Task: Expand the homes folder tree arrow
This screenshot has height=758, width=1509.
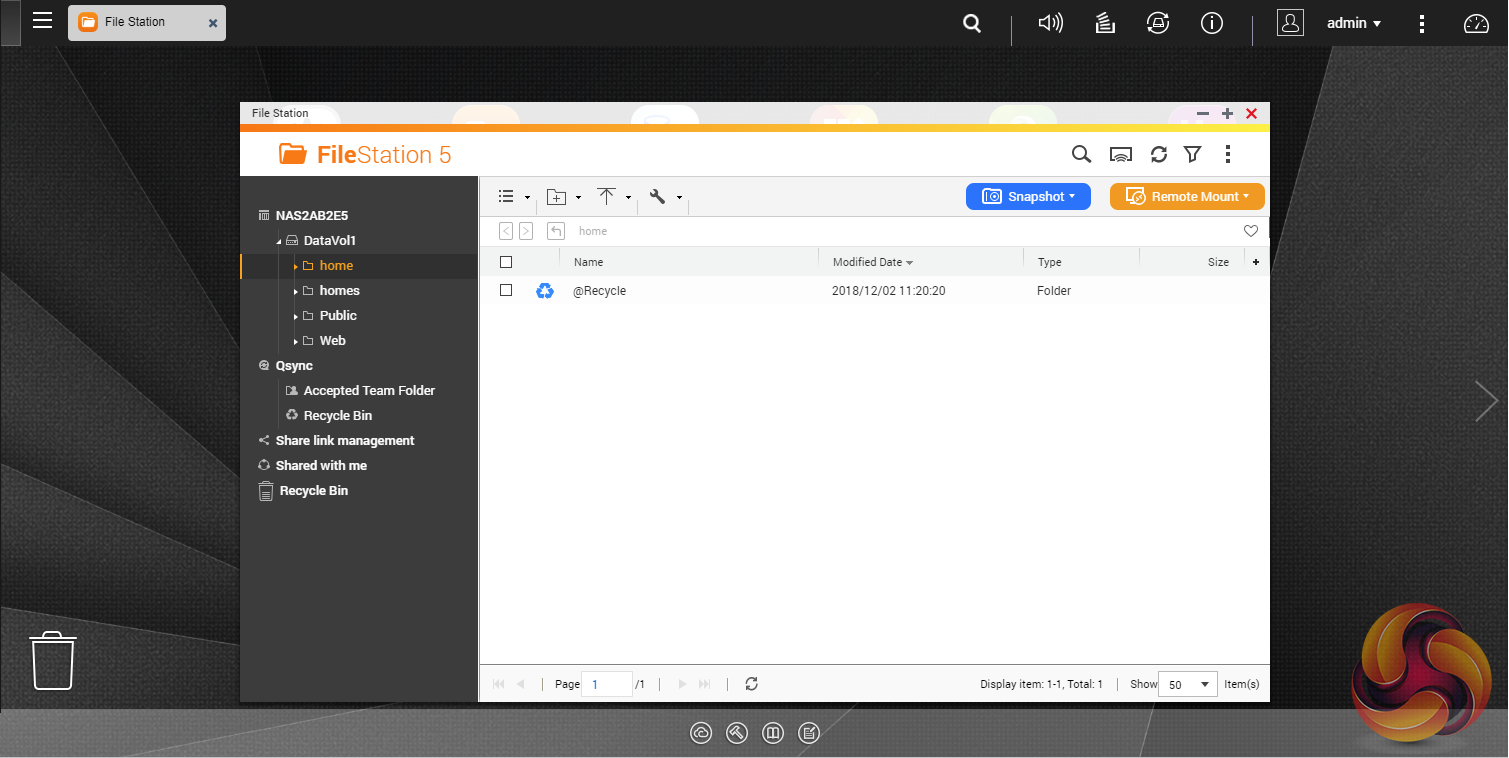Action: [x=296, y=291]
